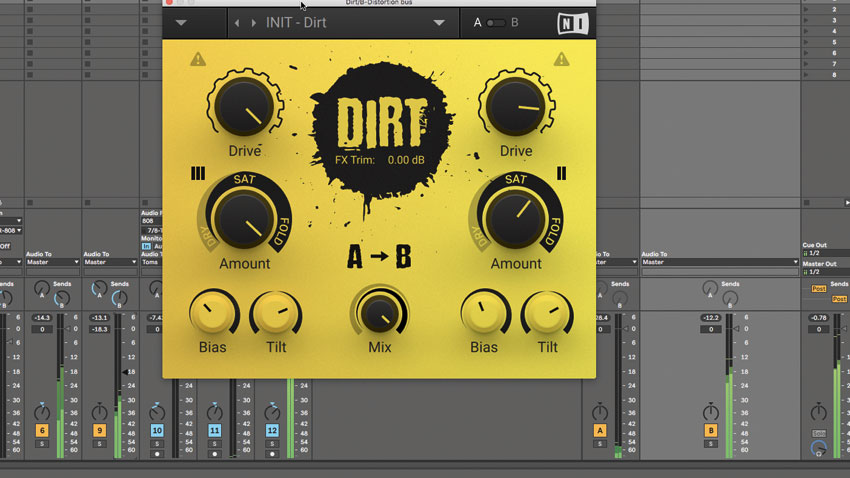Click the right Amount knob
The image size is (850, 478).
(x=516, y=218)
